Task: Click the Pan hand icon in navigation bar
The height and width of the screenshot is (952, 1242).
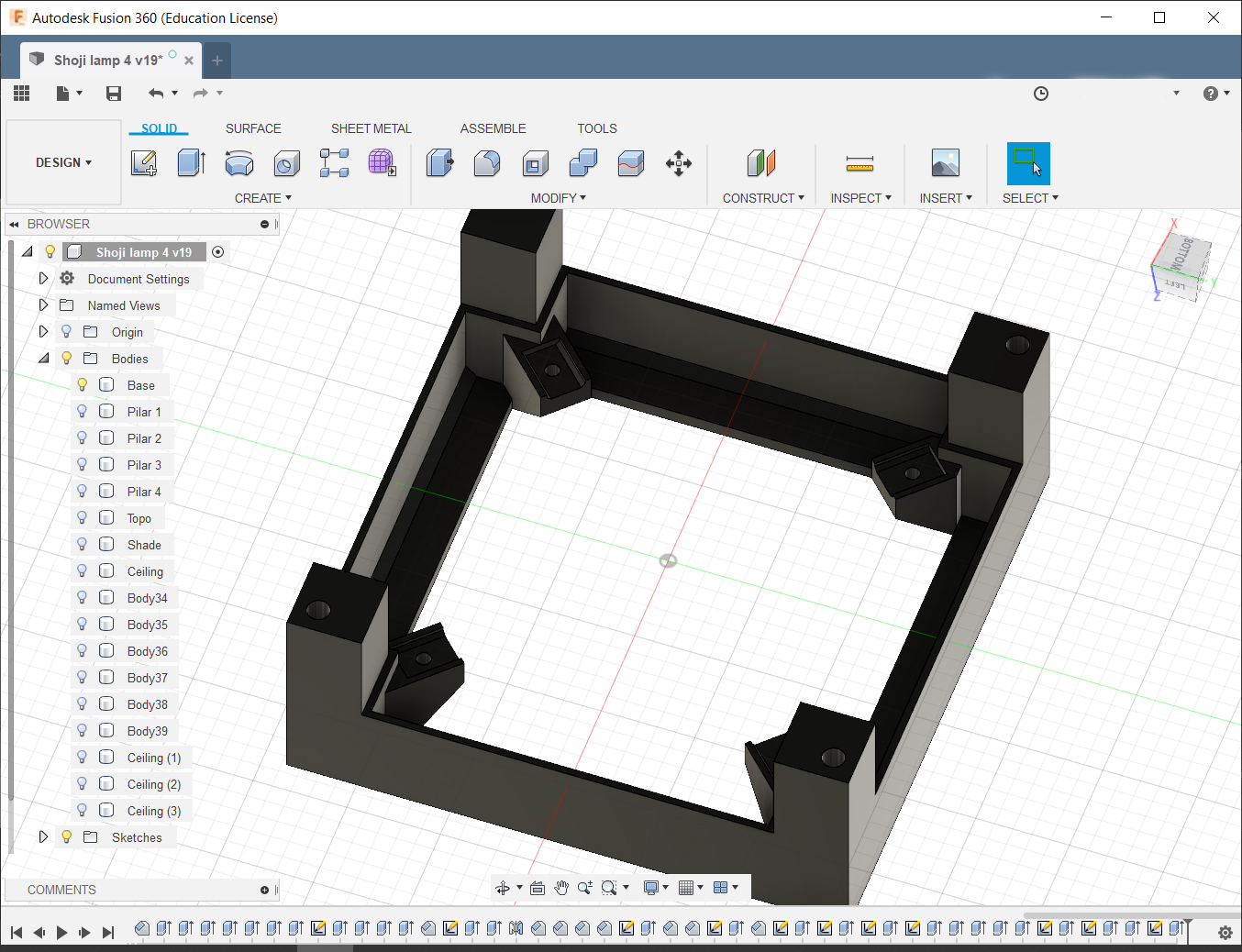Action: [x=561, y=888]
